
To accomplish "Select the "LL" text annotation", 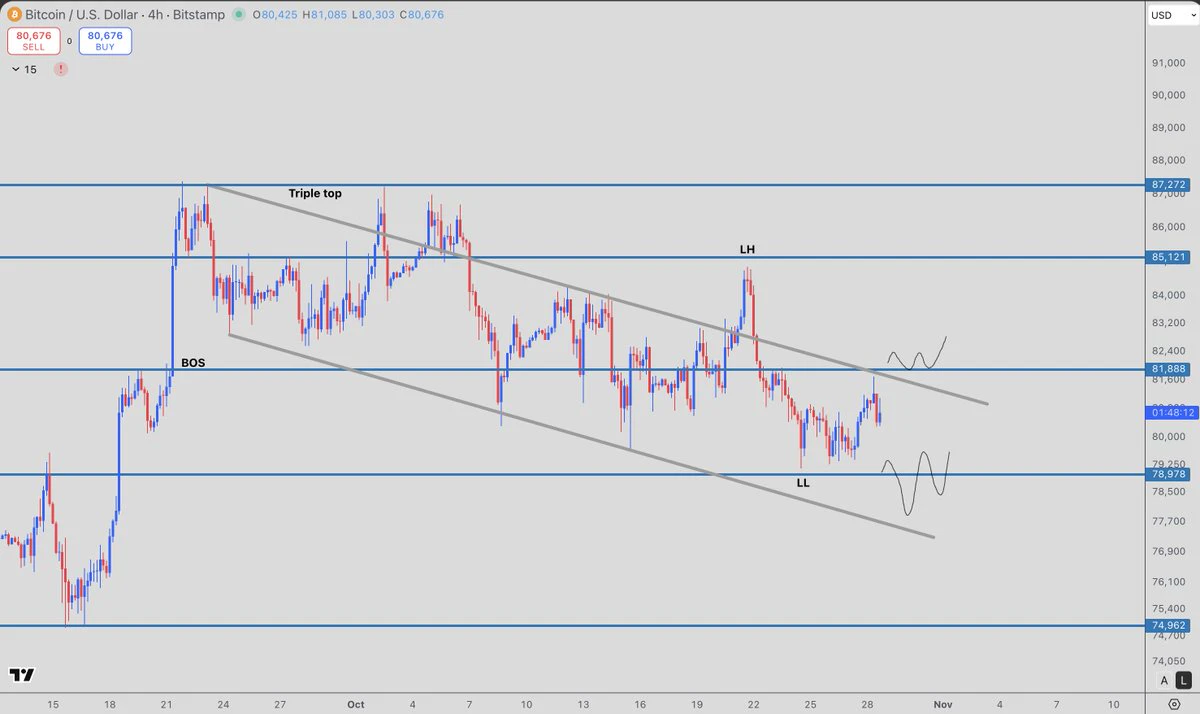I will point(803,483).
